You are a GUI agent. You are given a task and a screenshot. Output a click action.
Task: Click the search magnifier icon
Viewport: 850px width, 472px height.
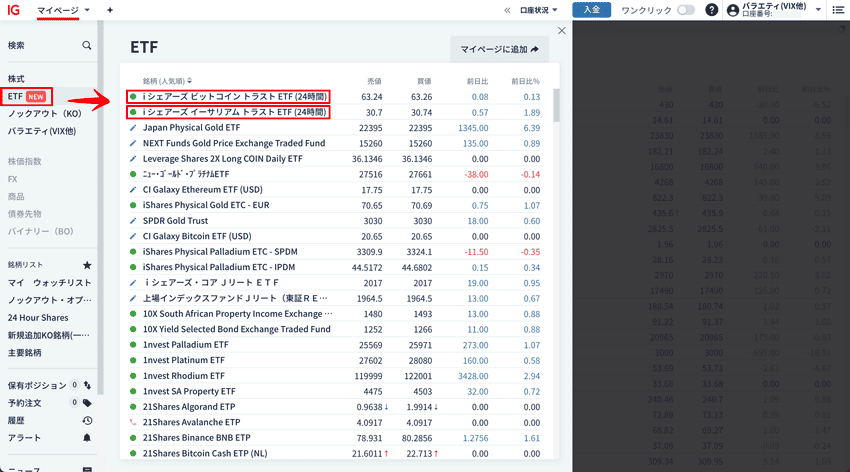[87, 46]
